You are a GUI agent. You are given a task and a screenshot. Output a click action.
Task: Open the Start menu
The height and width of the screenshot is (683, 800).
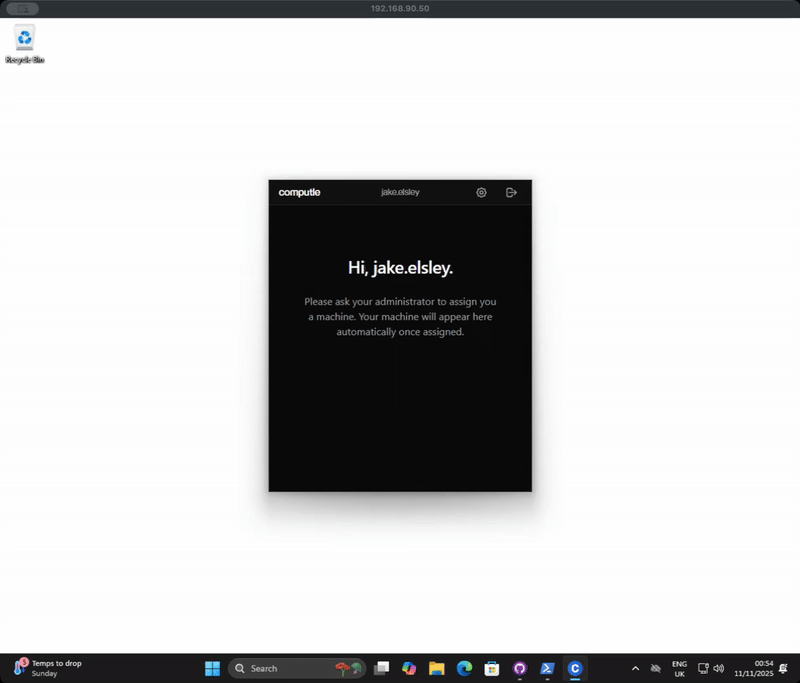(x=213, y=668)
